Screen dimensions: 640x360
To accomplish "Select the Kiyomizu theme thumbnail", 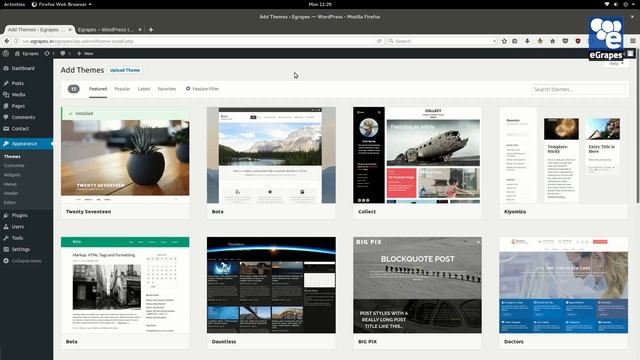I will tap(564, 155).
